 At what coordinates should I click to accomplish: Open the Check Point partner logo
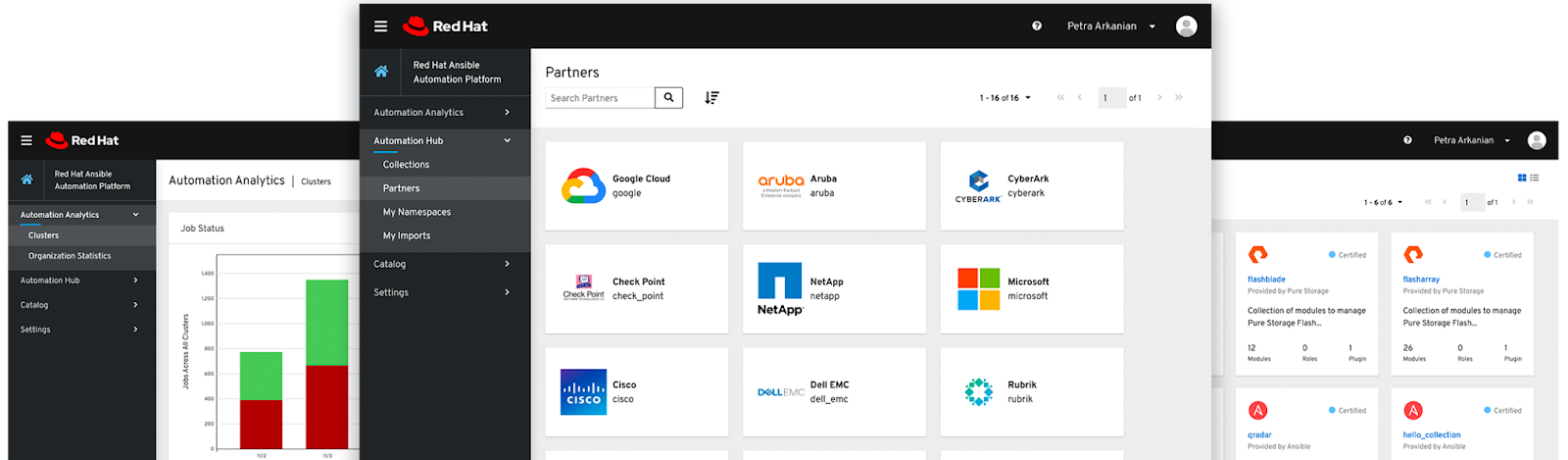[x=583, y=288]
